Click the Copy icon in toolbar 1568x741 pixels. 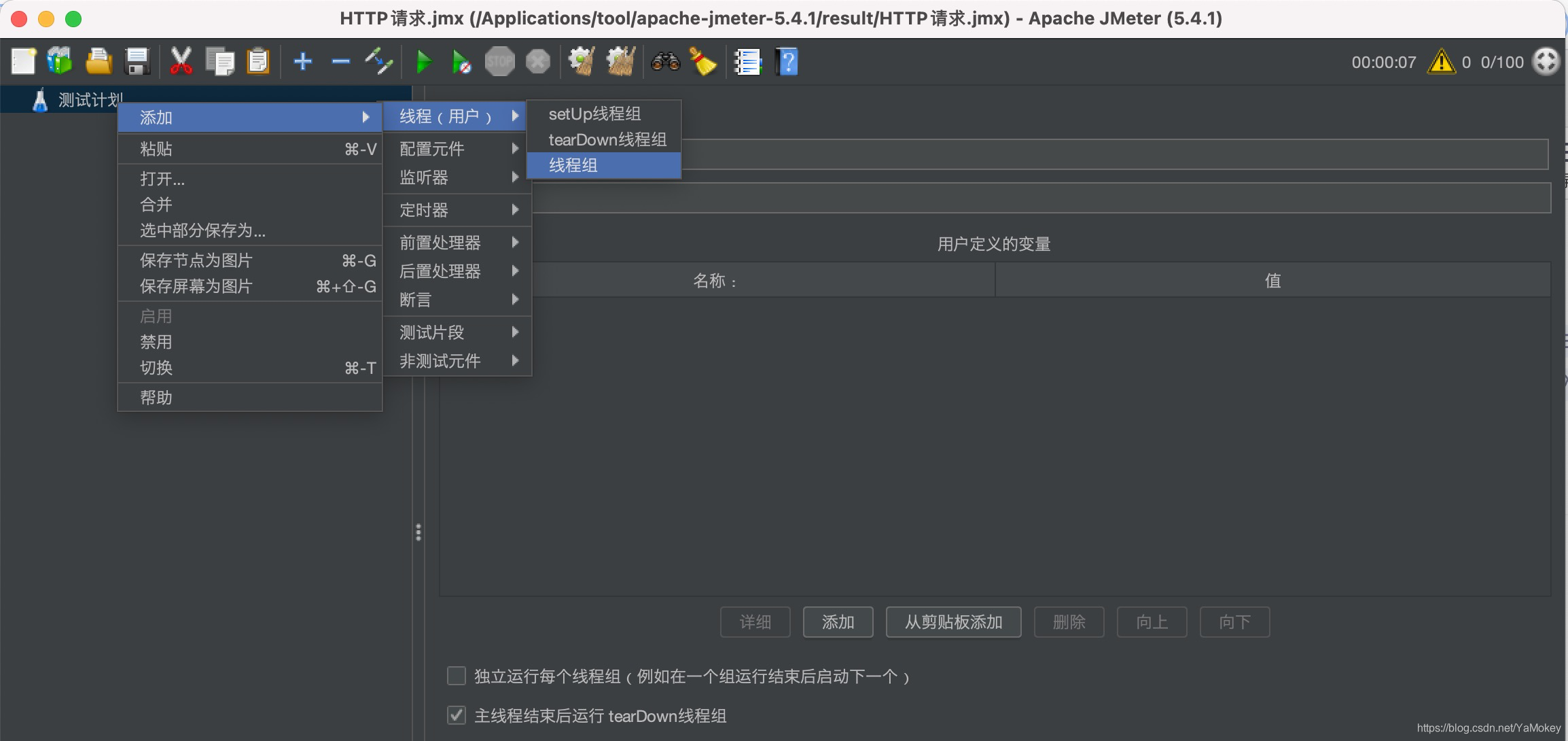tap(220, 62)
